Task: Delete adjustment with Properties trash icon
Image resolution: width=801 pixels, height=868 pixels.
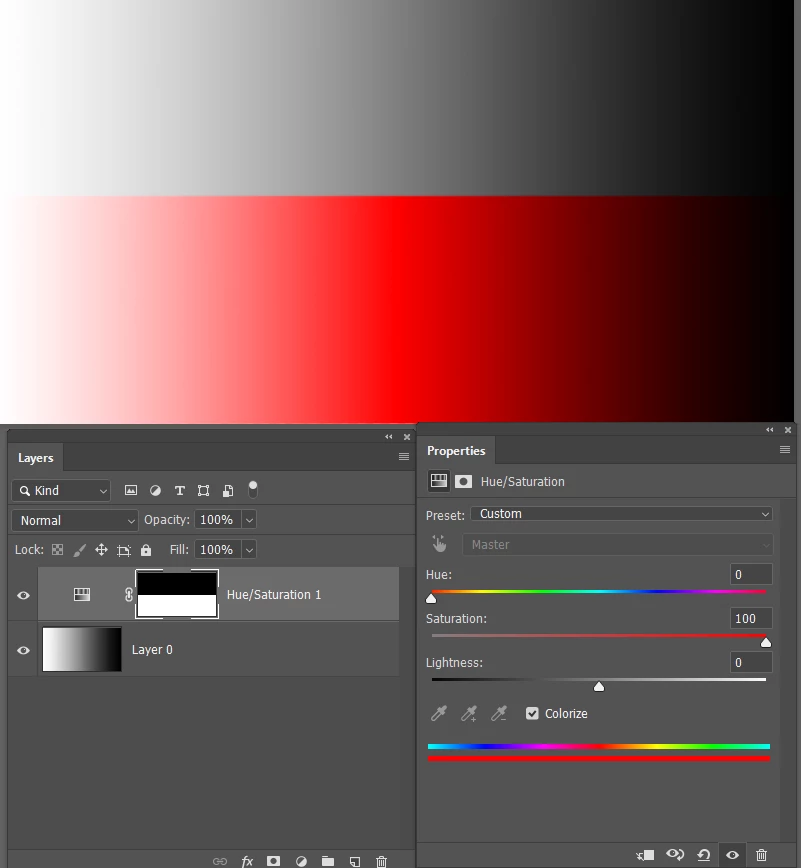Action: coord(762,855)
